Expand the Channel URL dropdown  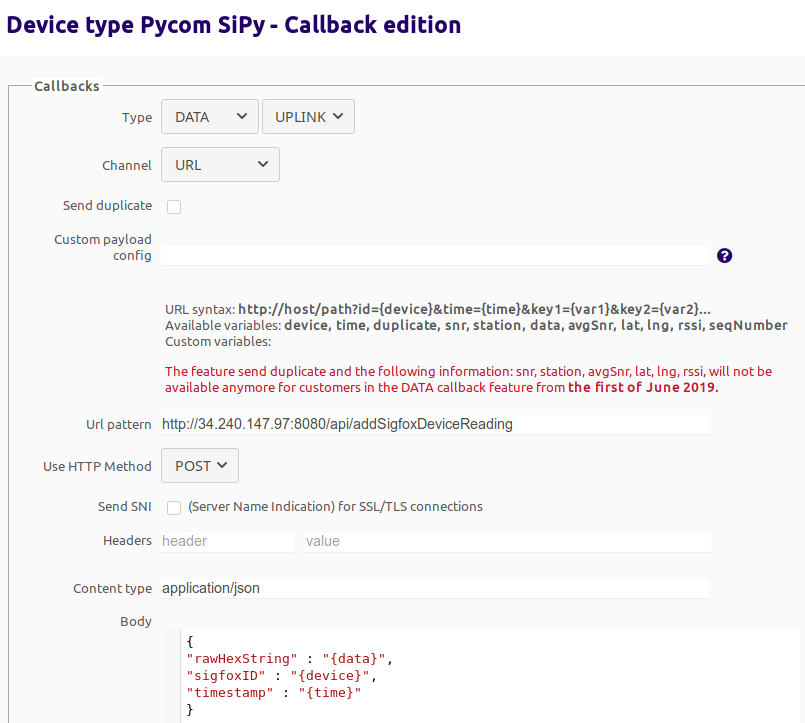point(220,165)
